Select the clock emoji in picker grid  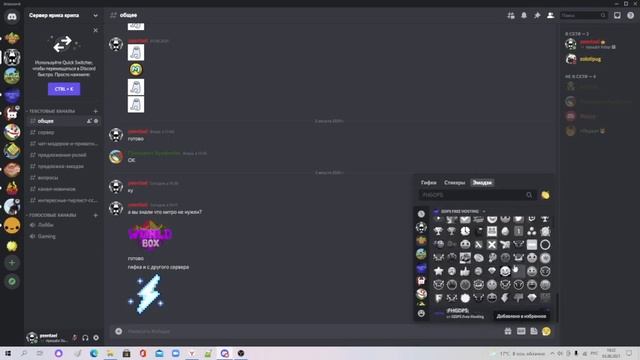click(x=465, y=231)
